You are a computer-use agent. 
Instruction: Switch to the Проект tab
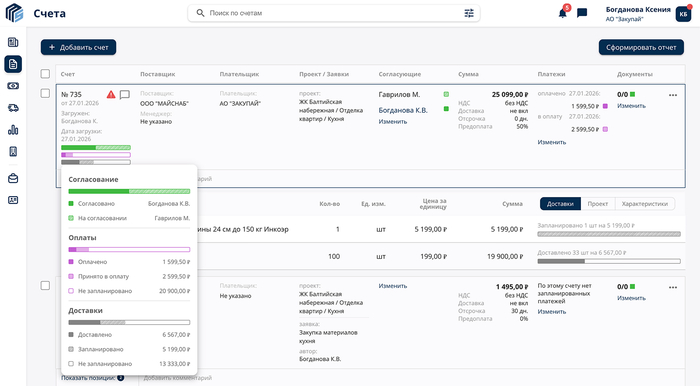click(598, 203)
